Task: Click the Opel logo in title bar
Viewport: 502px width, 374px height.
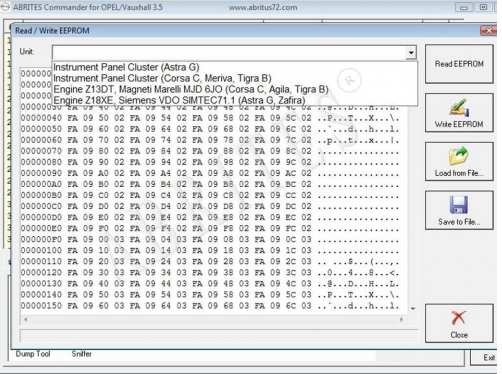Action: coord(5,7)
